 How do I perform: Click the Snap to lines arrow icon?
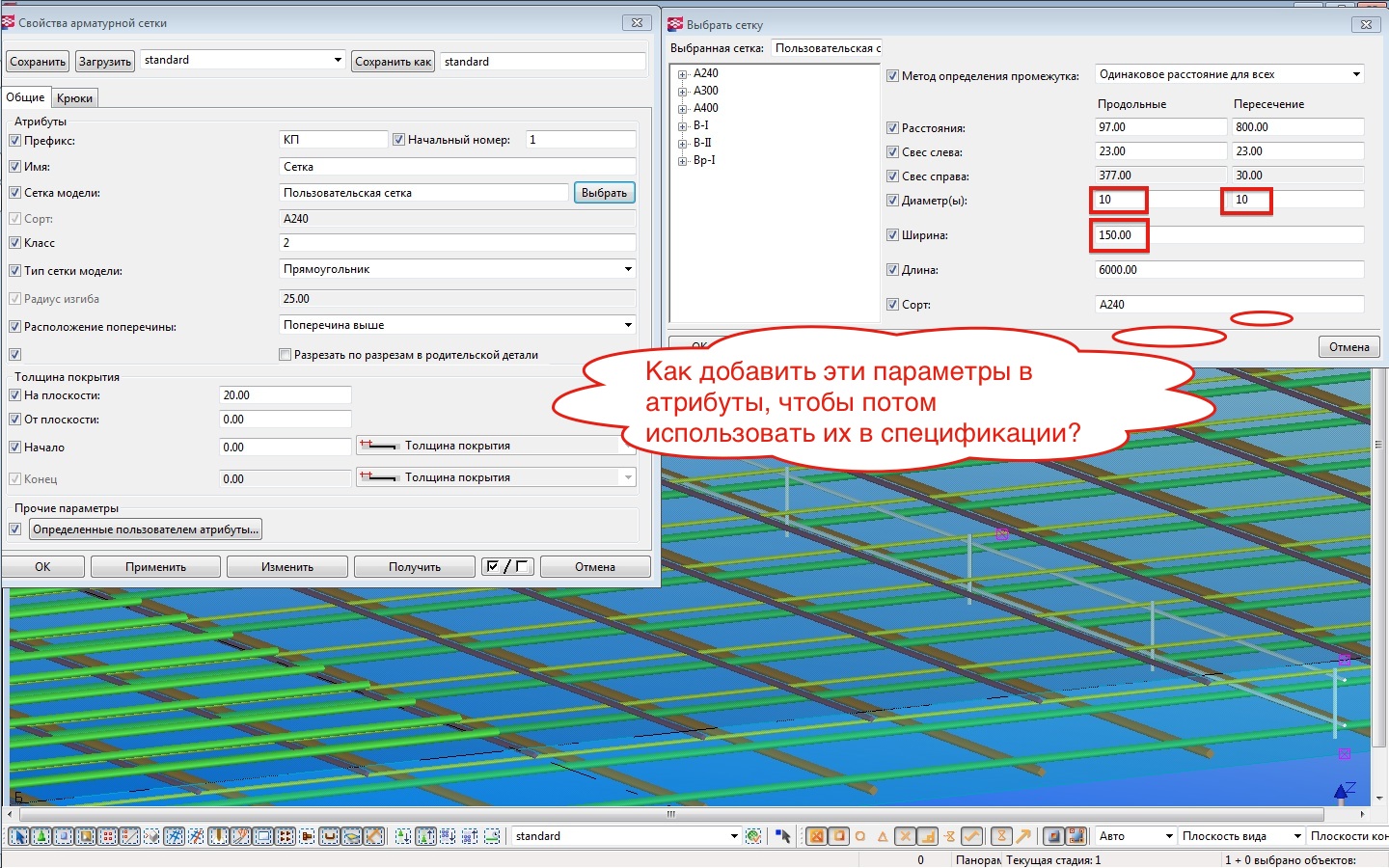click(1023, 836)
